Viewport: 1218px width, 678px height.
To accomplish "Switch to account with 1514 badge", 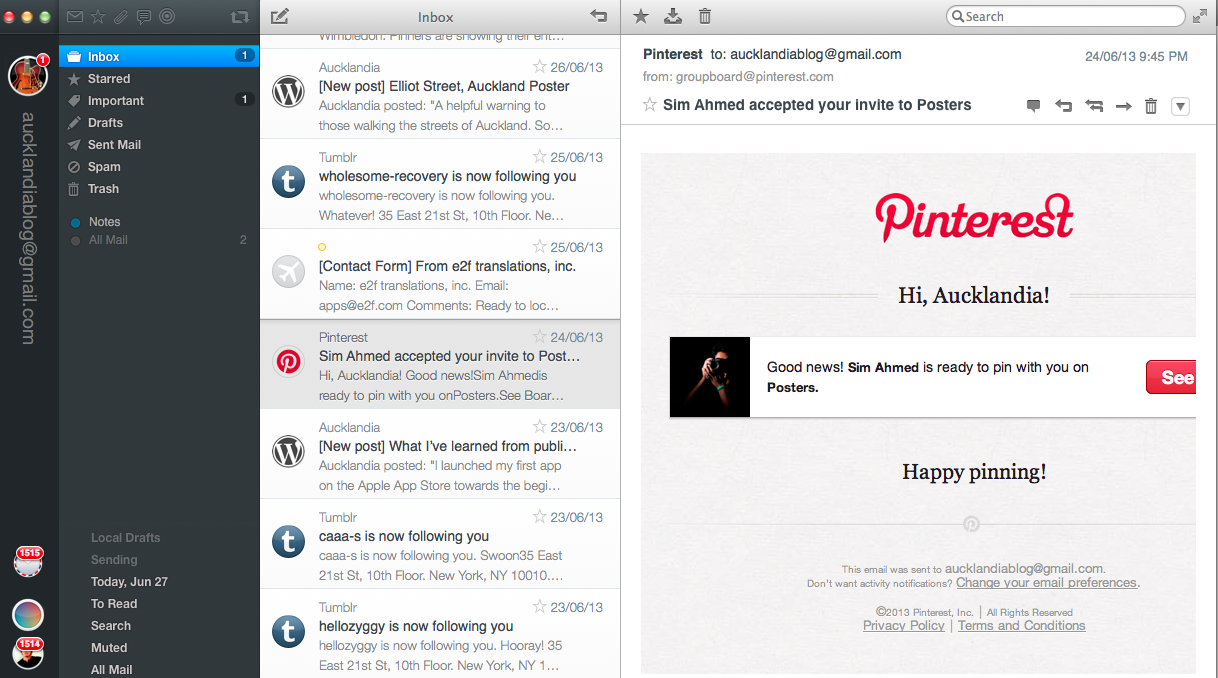I will (x=28, y=653).
